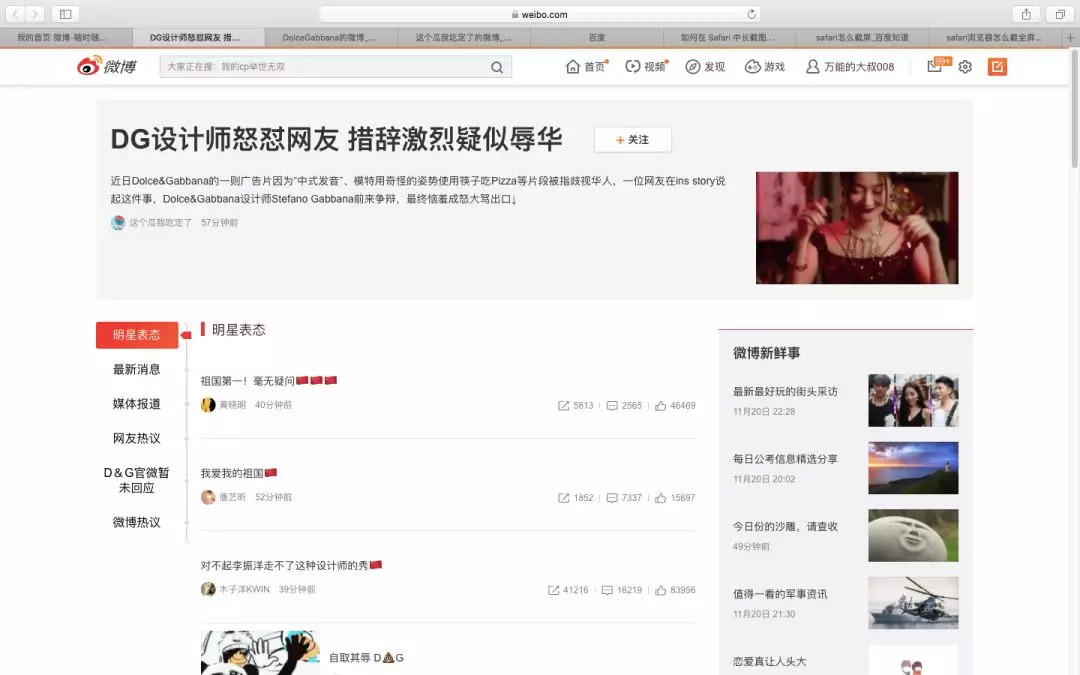The height and width of the screenshot is (675, 1080).
Task: Click comment icon on 黄晓明 post
Action: tap(612, 406)
